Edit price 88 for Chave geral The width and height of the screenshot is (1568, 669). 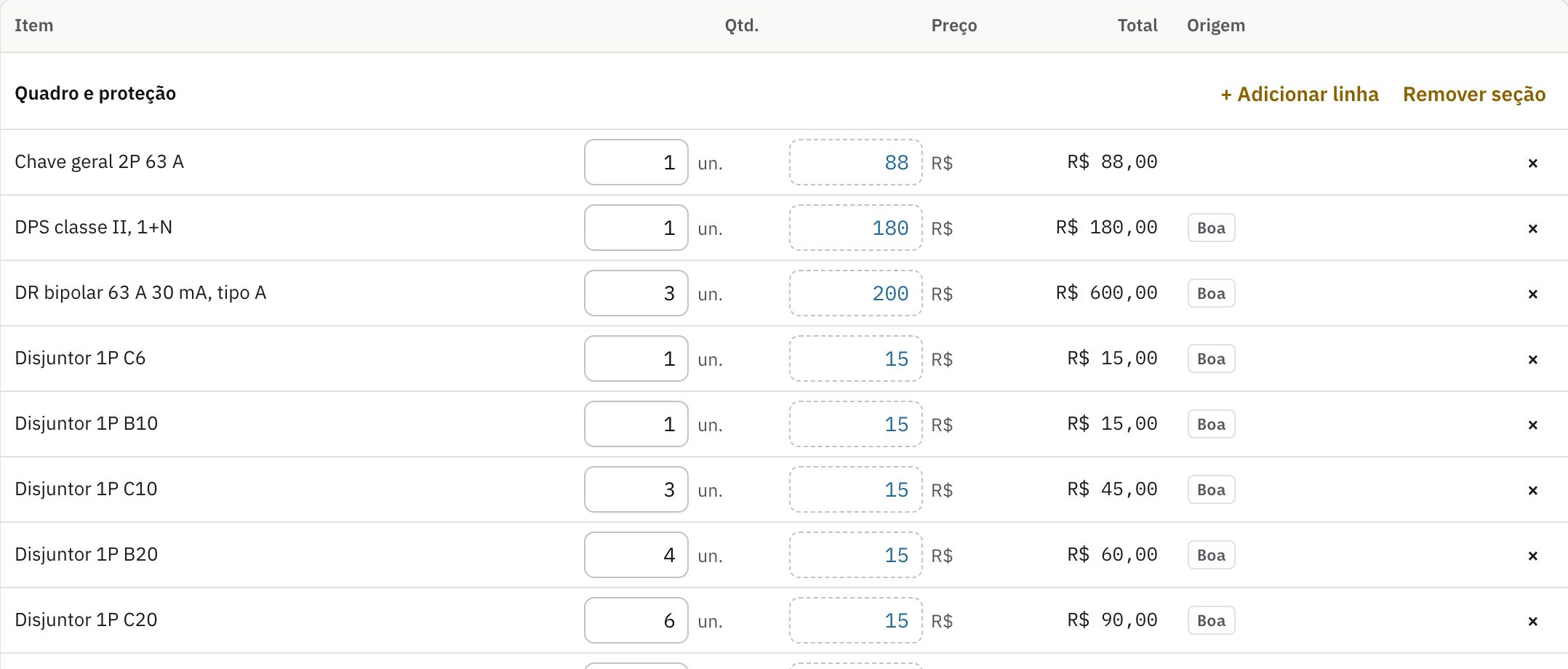click(856, 162)
